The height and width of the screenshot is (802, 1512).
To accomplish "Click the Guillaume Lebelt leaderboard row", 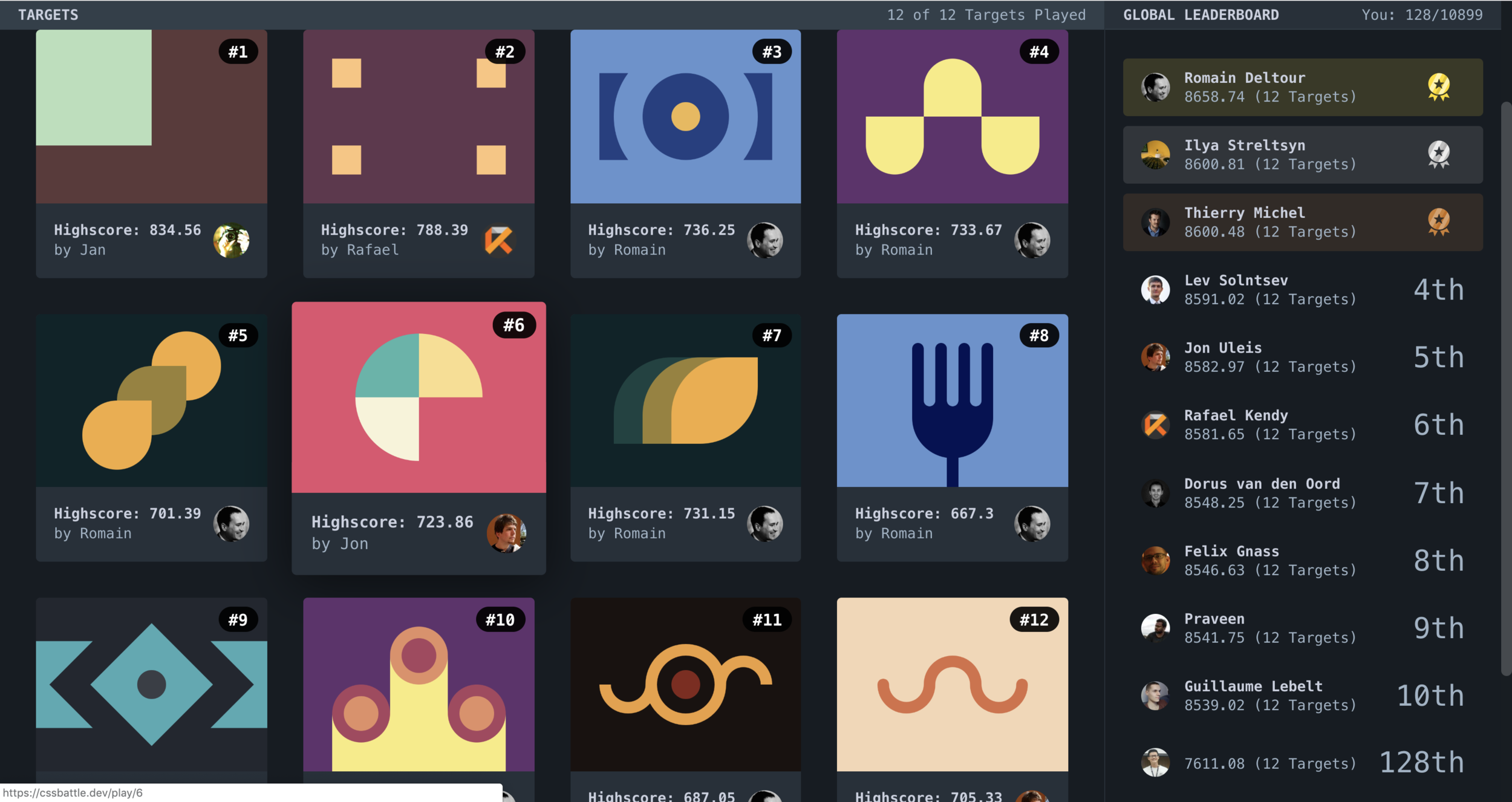I will (1270, 695).
